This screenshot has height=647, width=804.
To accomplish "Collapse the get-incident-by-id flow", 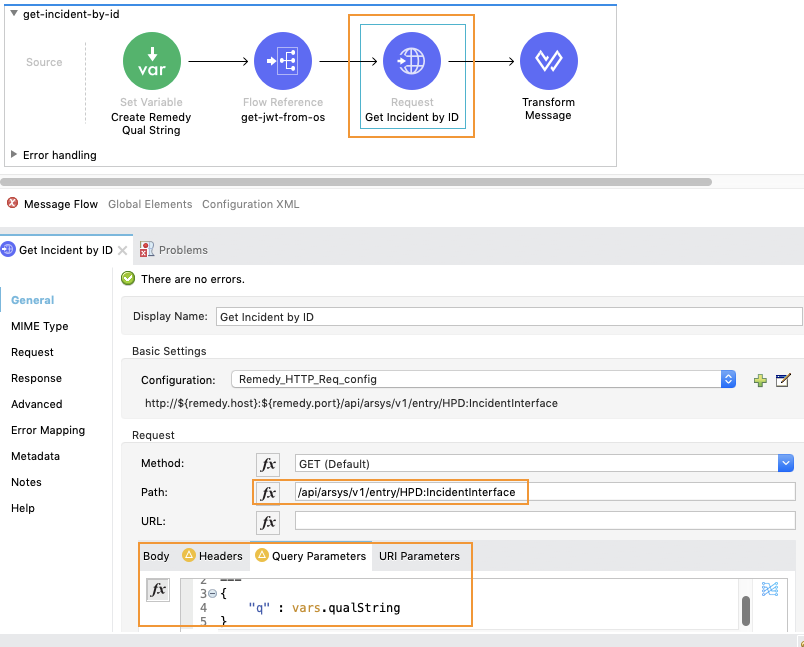I will click(14, 13).
